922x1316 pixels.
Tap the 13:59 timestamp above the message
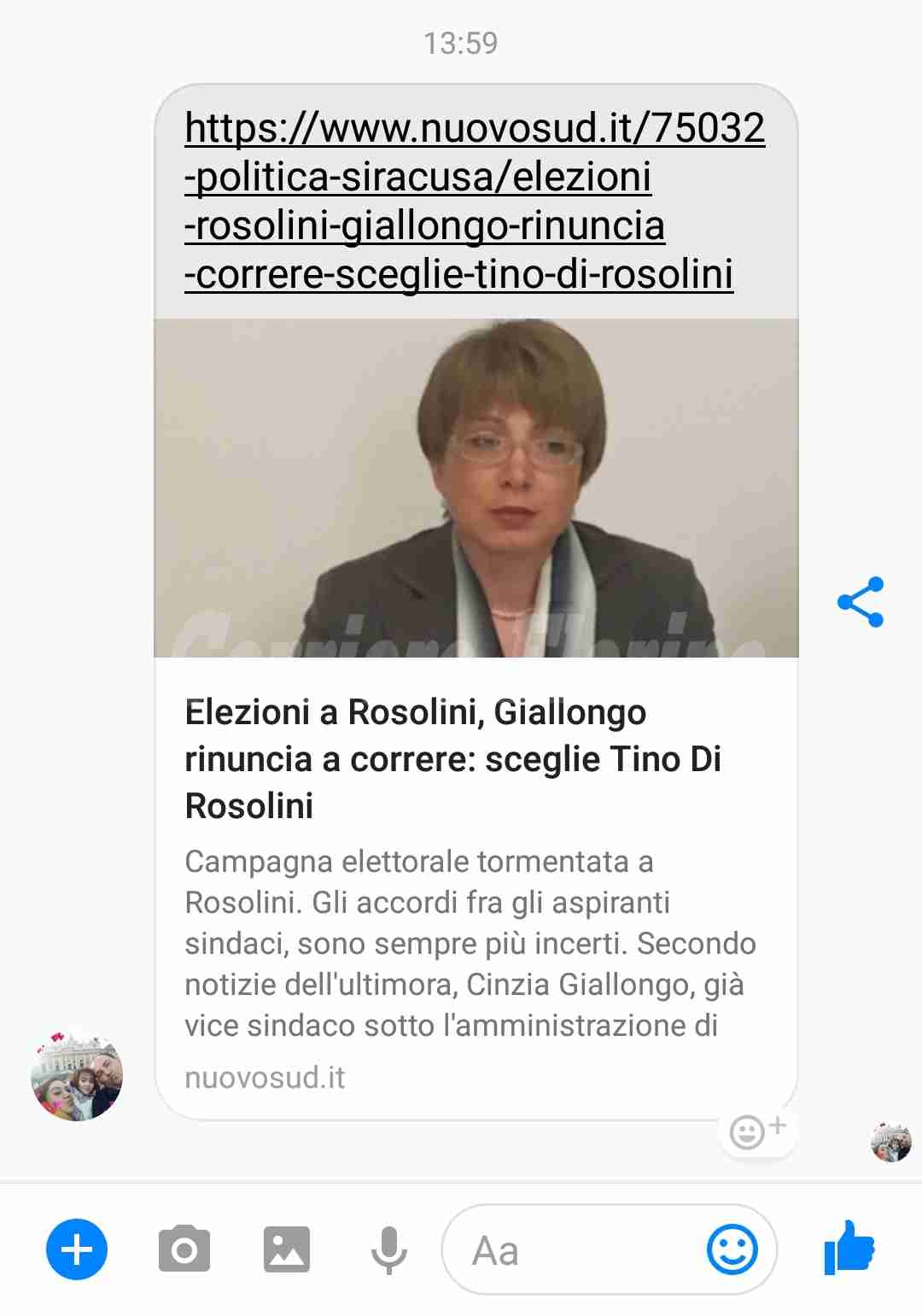tap(461, 43)
